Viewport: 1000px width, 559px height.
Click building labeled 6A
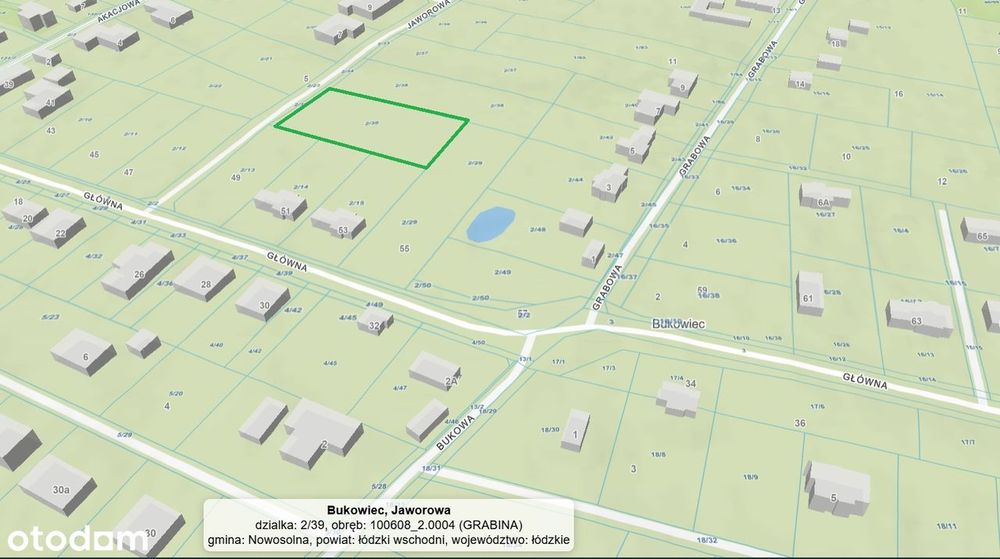(825, 196)
